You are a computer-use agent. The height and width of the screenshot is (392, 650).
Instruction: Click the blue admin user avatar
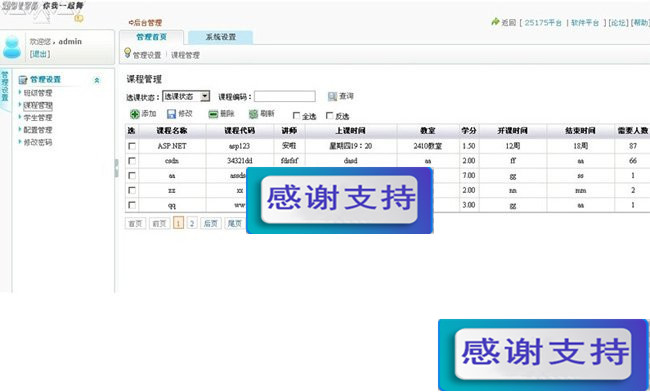coord(12,47)
